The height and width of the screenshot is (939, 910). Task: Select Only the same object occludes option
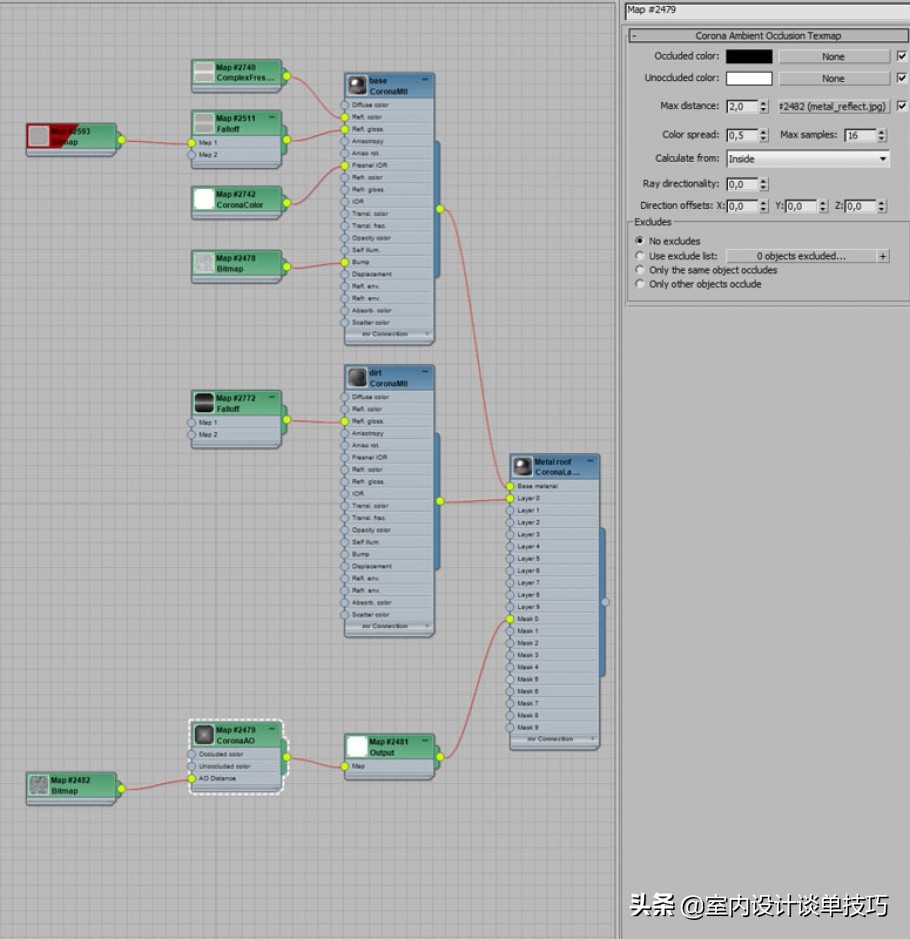tap(639, 270)
